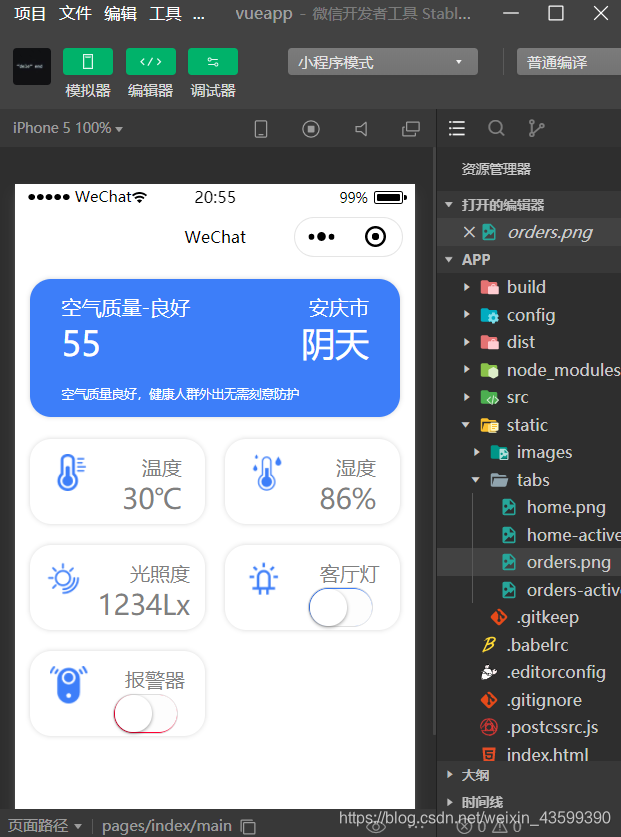Open the index.html file
The image size is (621, 837).
(x=547, y=755)
